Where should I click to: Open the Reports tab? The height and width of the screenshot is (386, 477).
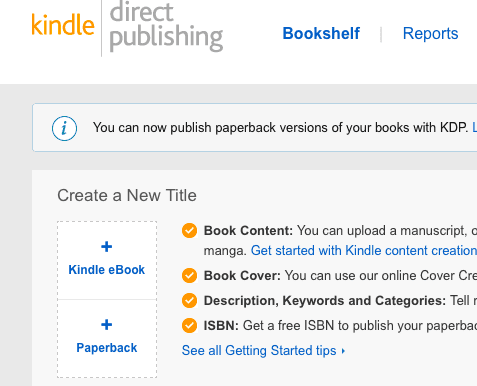(430, 33)
